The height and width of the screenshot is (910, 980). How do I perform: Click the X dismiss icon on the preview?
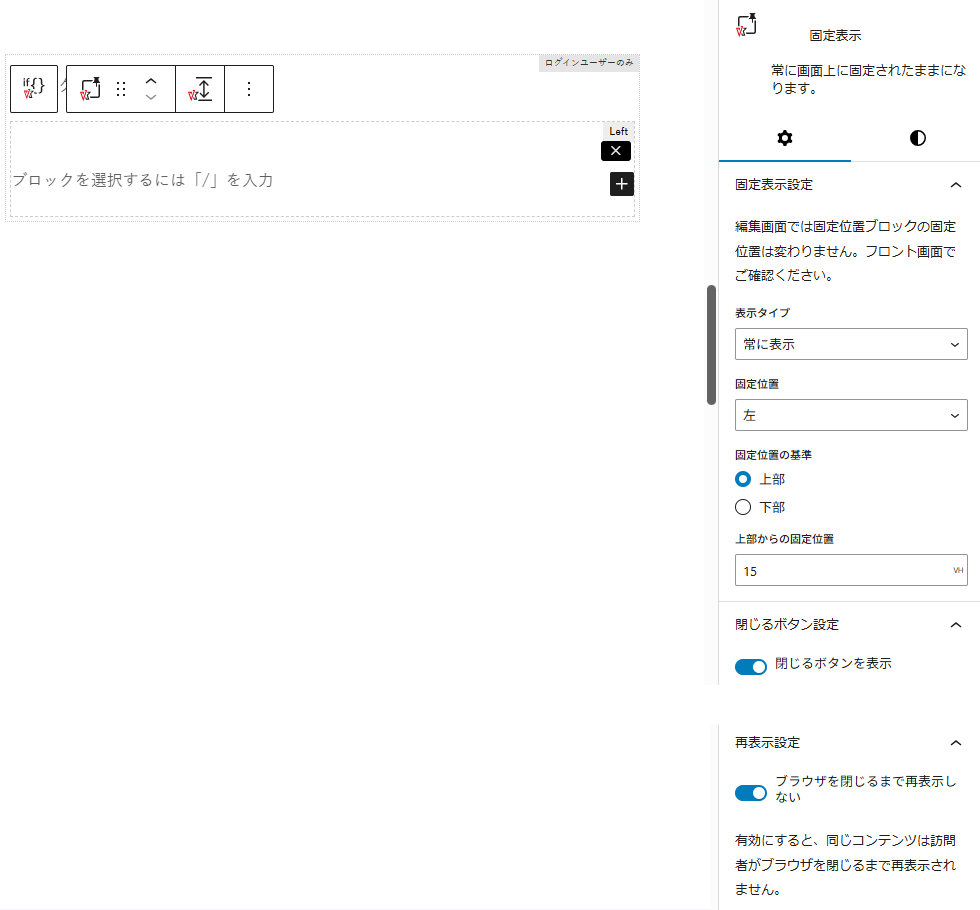(x=615, y=151)
